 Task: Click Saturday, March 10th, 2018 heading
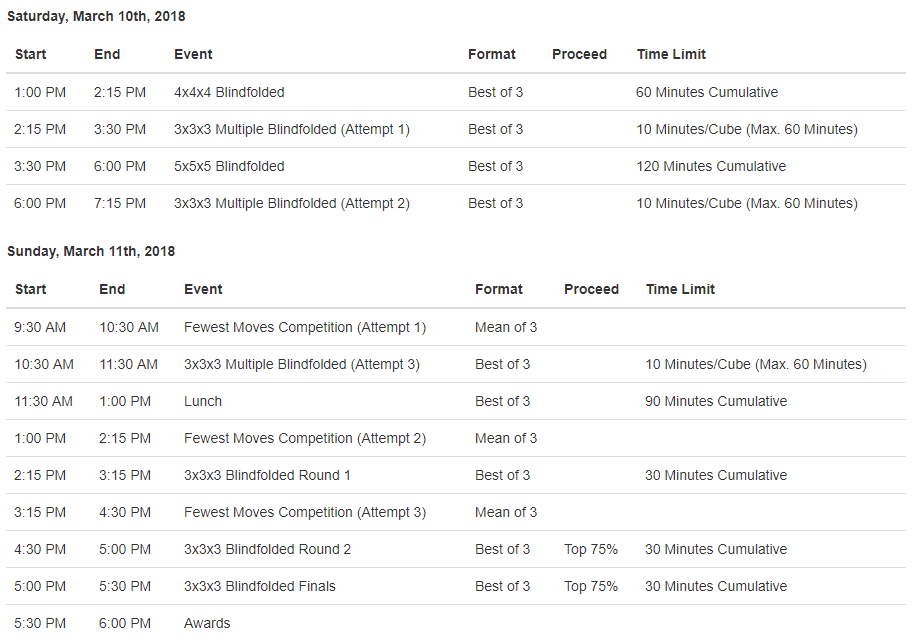[96, 16]
